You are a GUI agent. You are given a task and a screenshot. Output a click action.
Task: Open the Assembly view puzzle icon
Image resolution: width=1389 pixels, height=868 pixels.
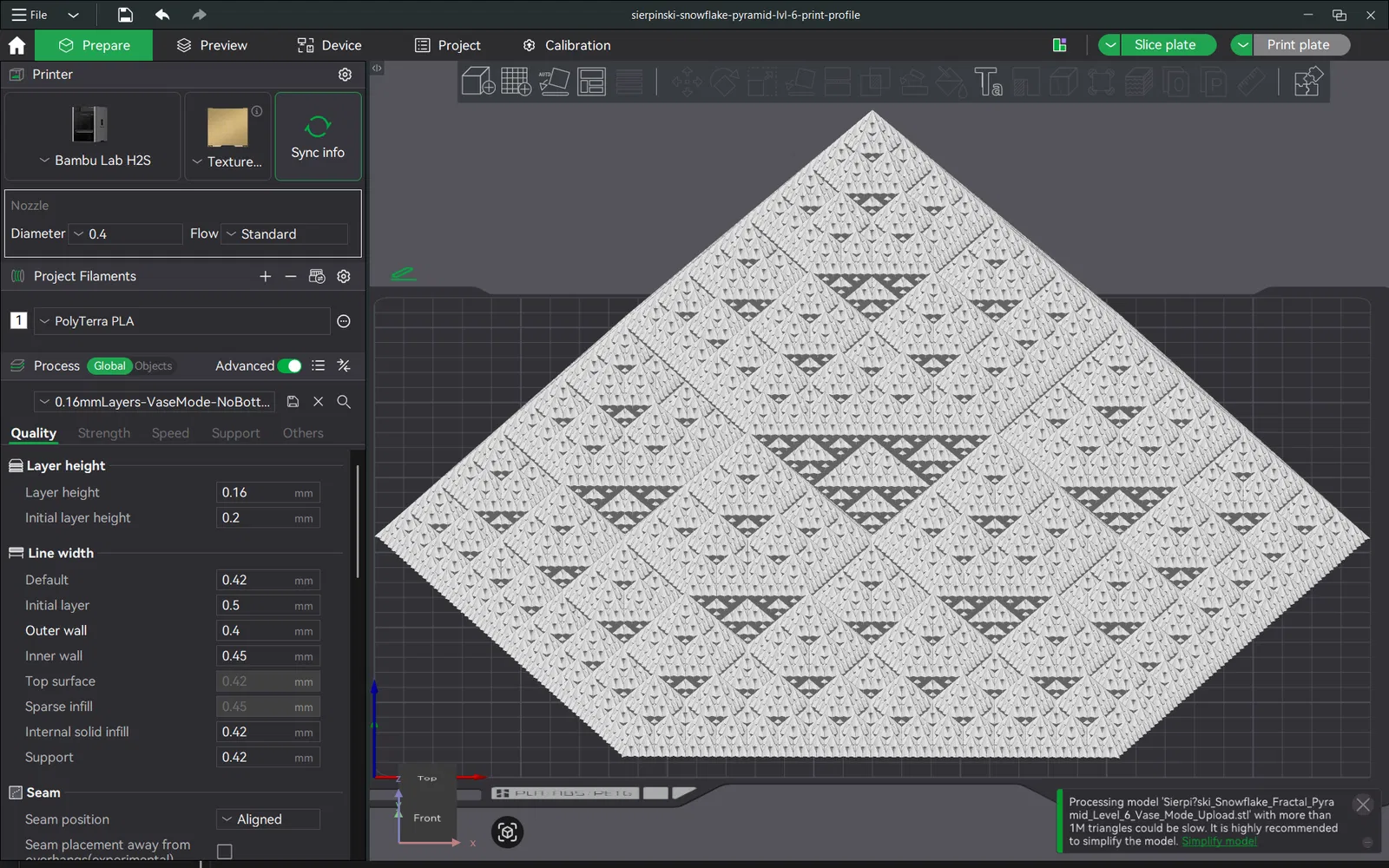click(1307, 82)
